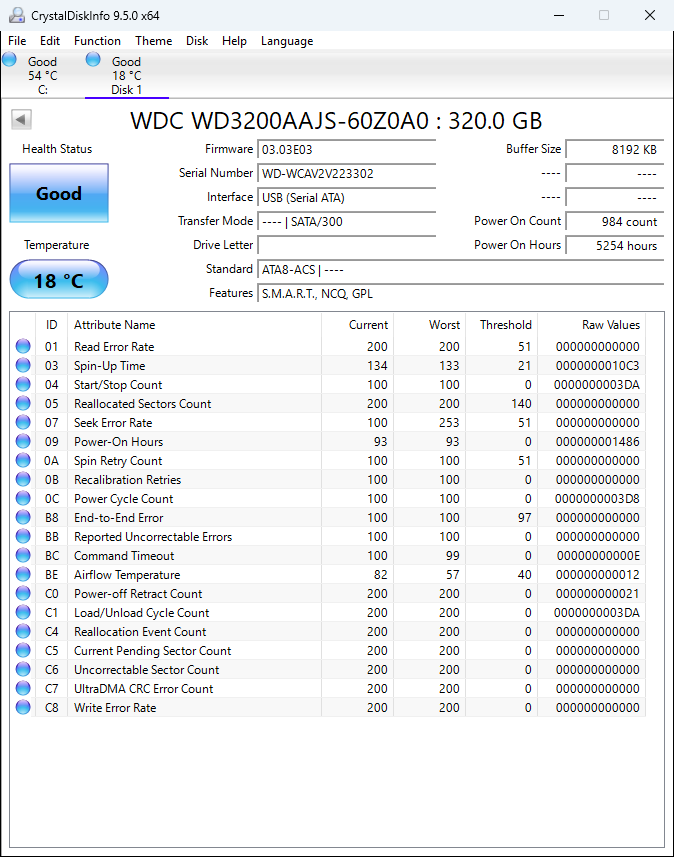This screenshot has width=674, height=857.
Task: Click the status orb for disk C:
Action: coord(9,59)
